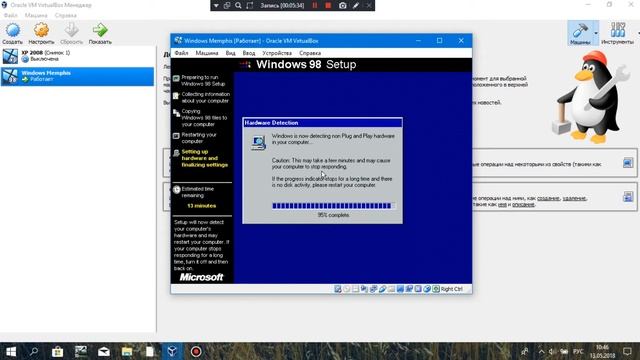Click the Создать new machine icon
This screenshot has height=360, width=640.
click(x=13, y=30)
